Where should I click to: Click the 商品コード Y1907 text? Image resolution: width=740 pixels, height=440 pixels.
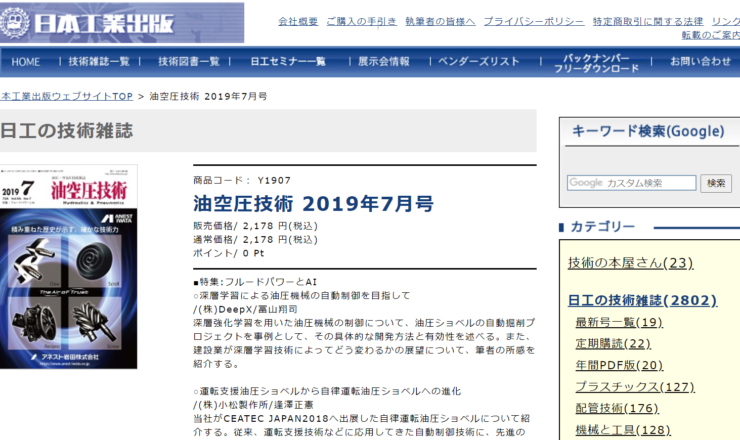[x=242, y=180]
